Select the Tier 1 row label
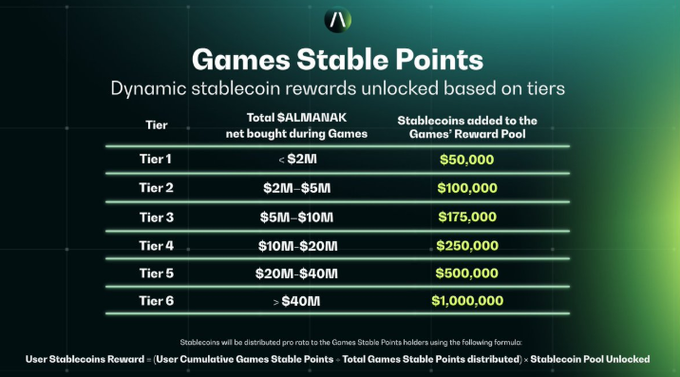The width and height of the screenshot is (680, 377). click(155, 159)
